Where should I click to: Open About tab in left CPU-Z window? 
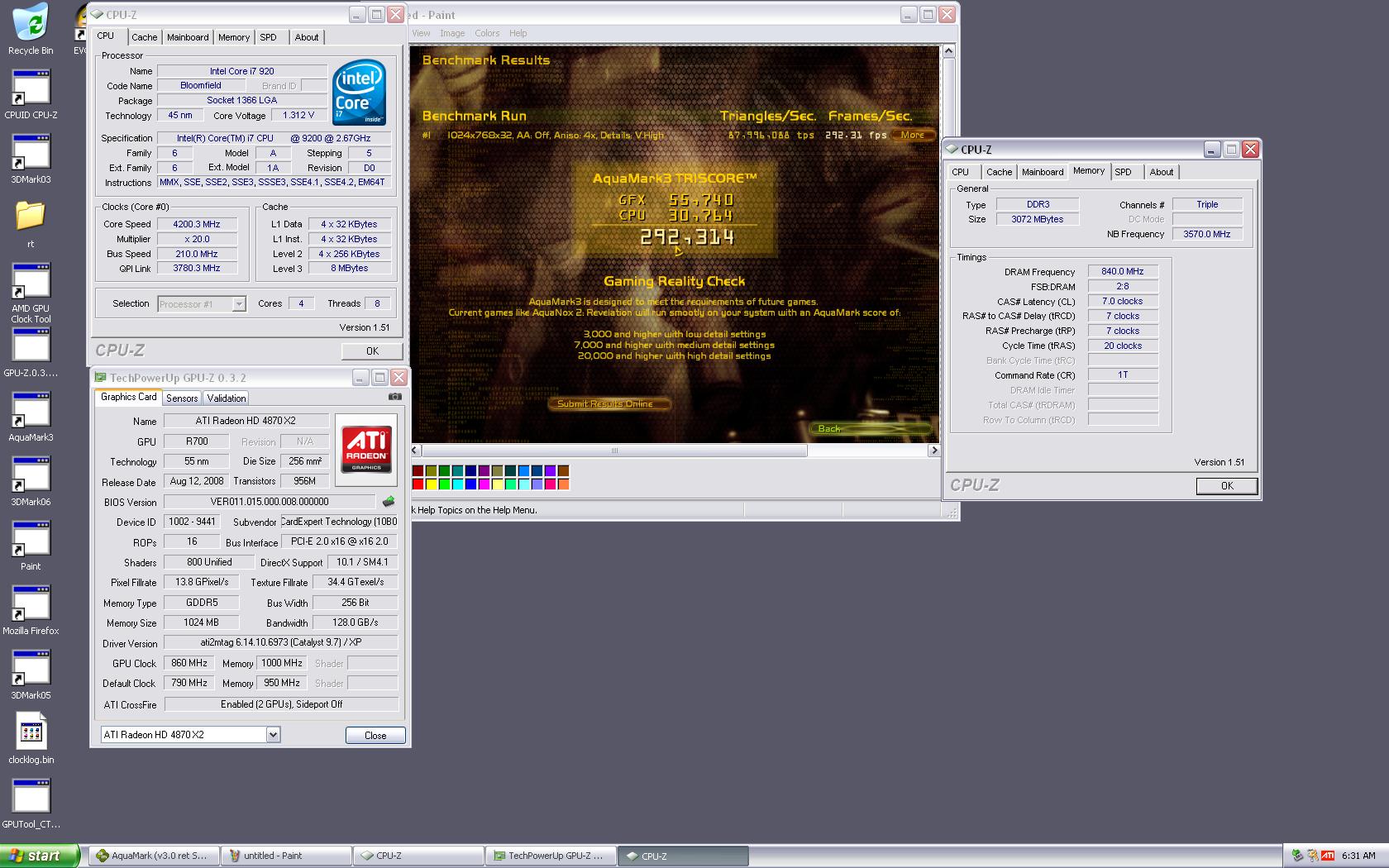click(307, 37)
